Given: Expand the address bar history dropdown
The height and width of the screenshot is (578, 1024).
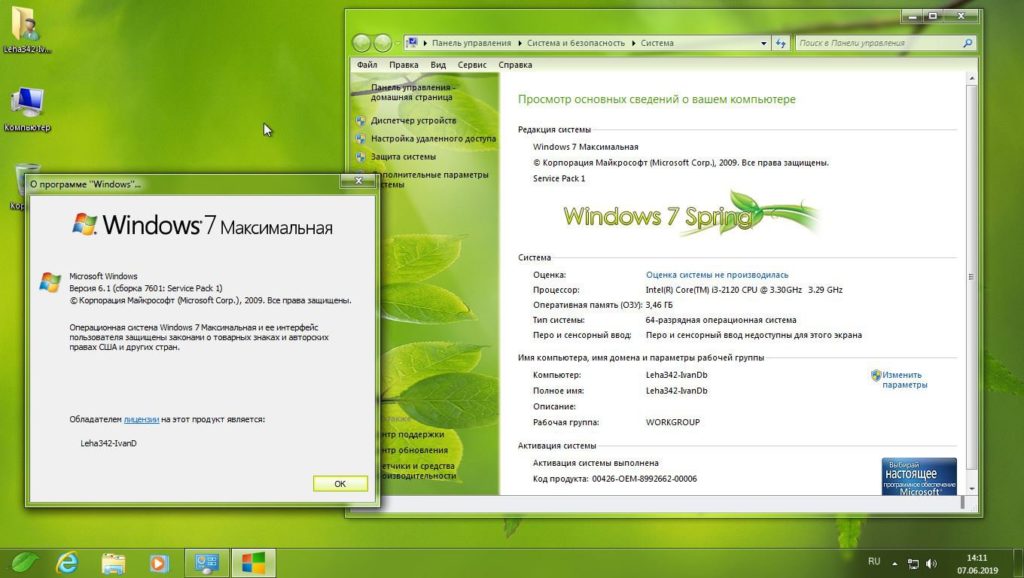Looking at the screenshot, I should pos(763,43).
